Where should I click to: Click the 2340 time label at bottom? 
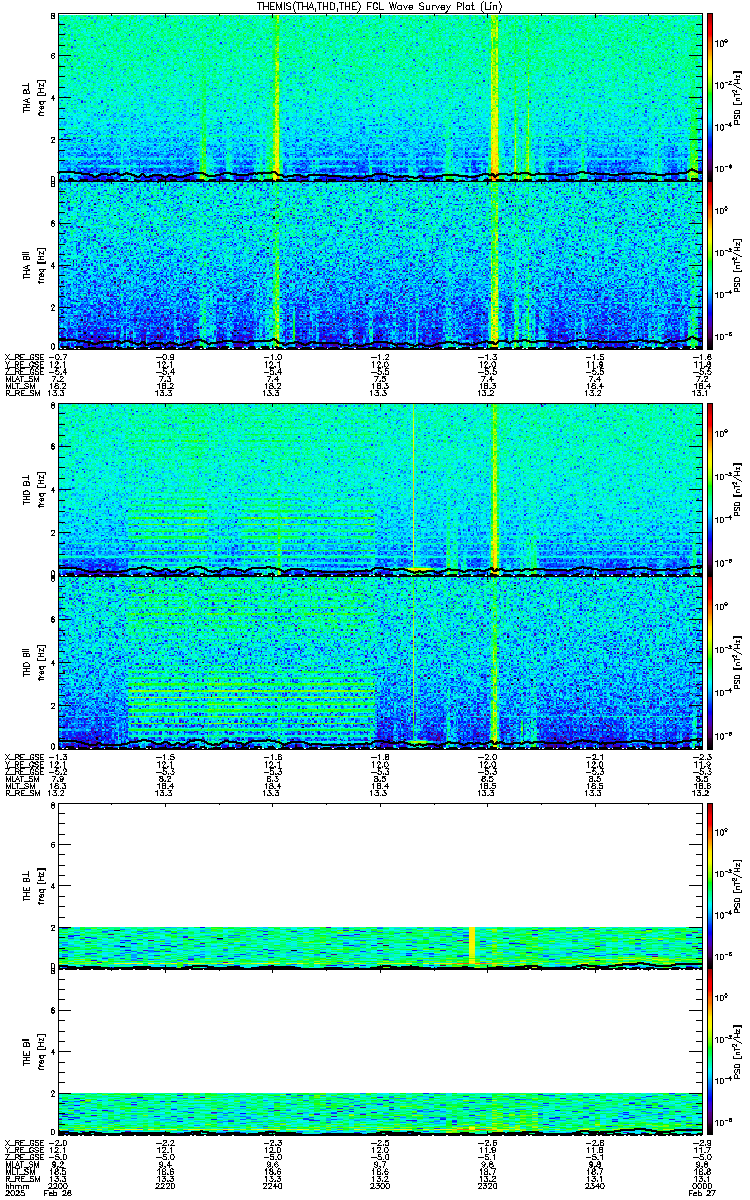point(593,1186)
